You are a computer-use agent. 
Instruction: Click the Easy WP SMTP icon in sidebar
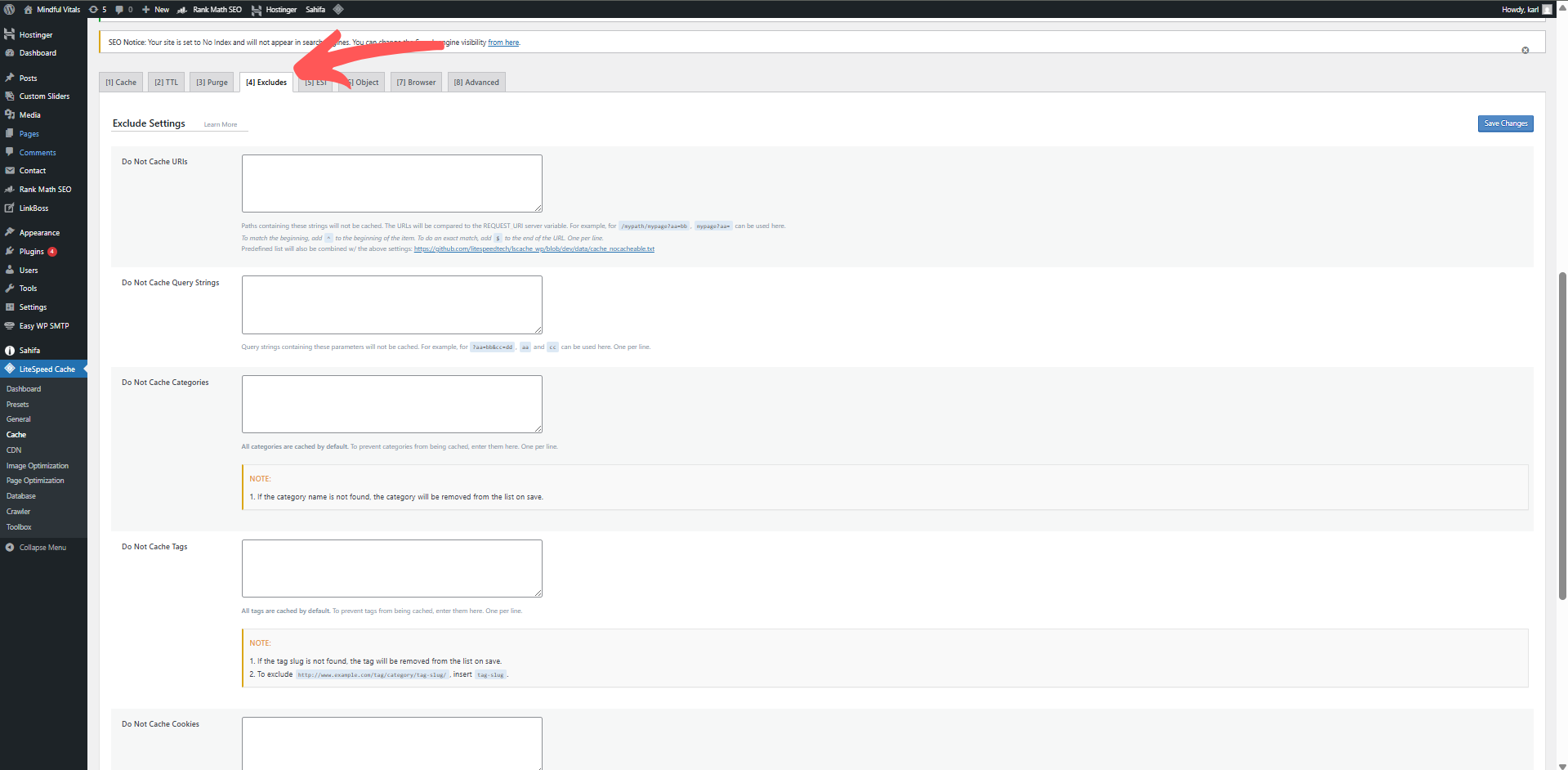click(x=10, y=325)
